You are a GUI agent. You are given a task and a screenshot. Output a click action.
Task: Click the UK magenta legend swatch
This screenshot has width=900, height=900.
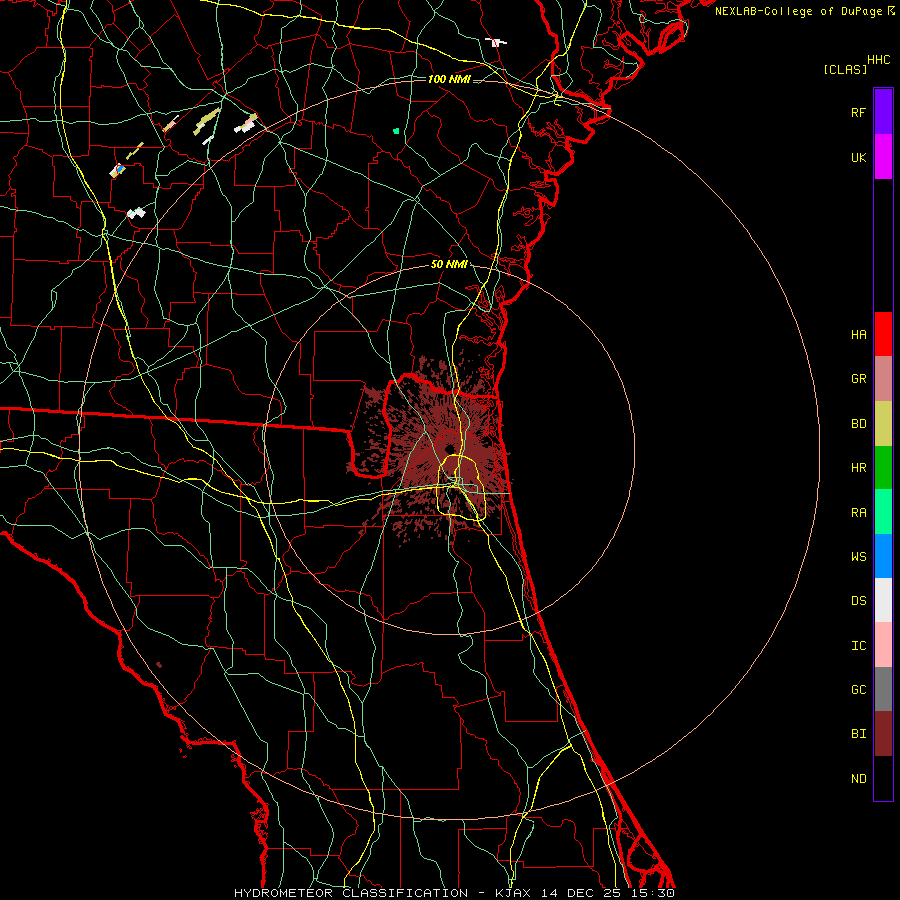[883, 157]
